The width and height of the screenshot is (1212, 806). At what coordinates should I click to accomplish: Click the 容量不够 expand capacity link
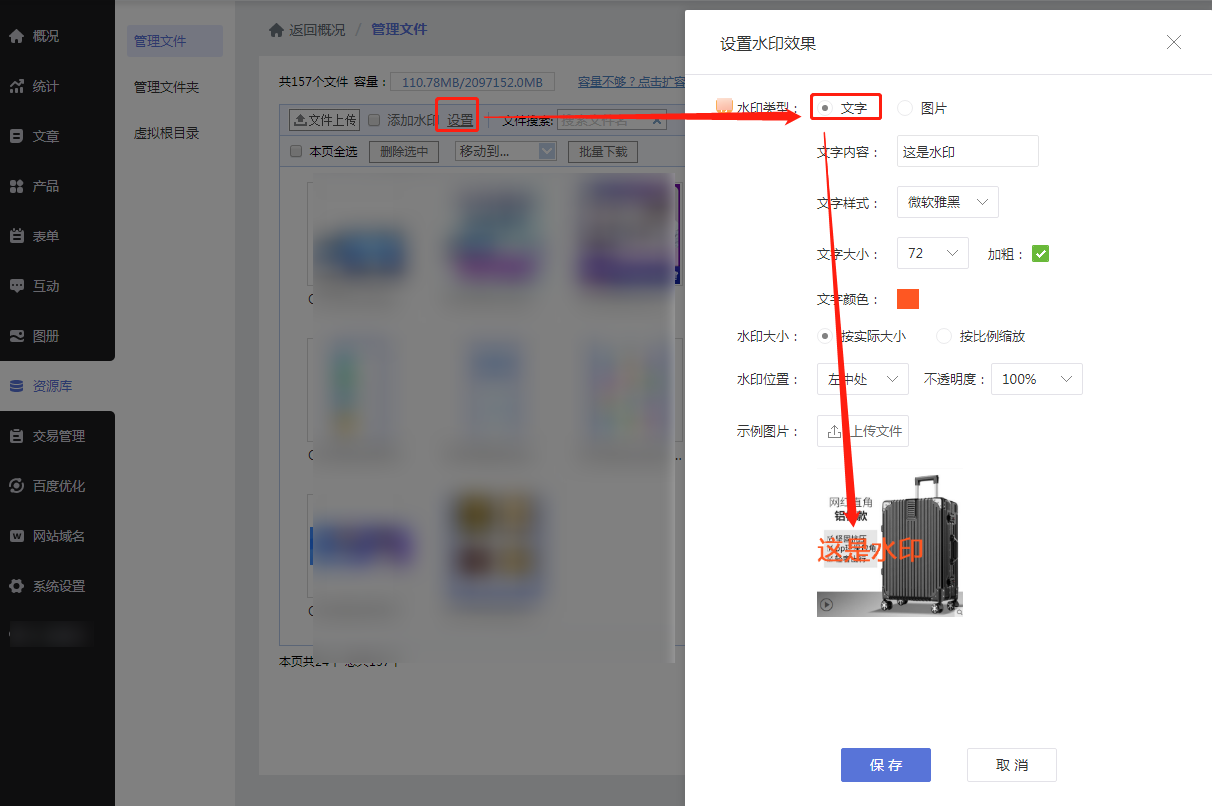[x=631, y=82]
